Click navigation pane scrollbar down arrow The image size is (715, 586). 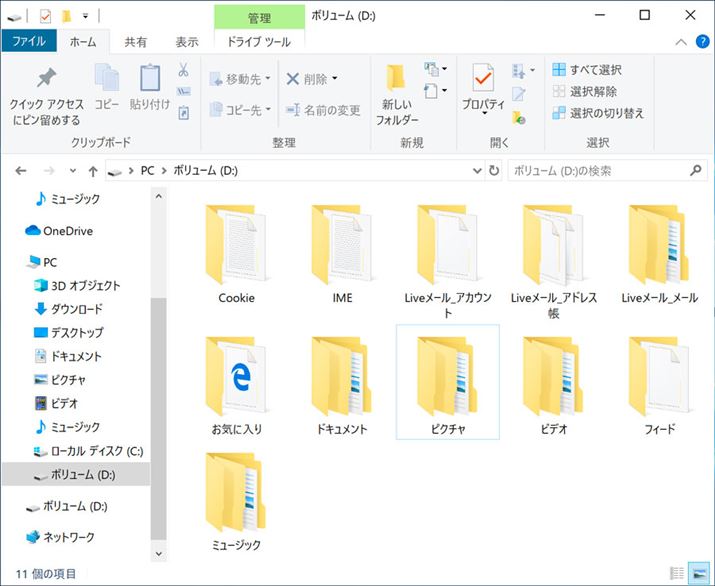click(158, 554)
